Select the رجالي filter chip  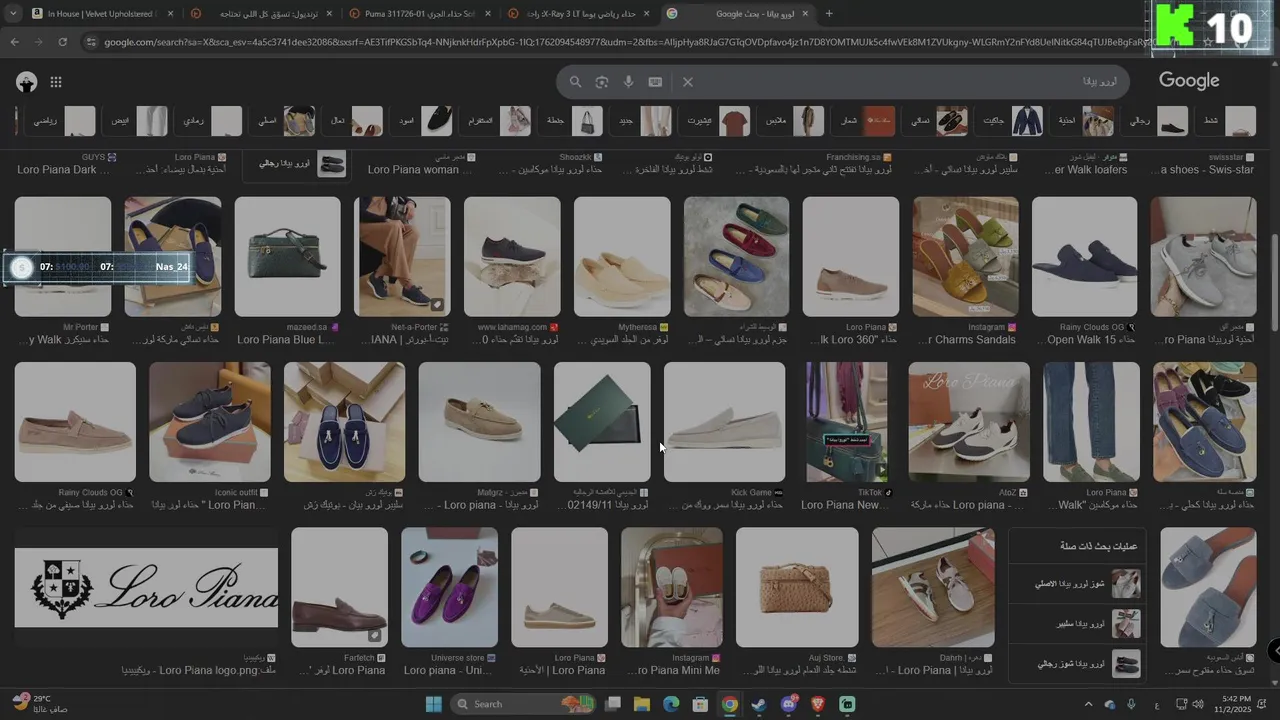[1158, 121]
